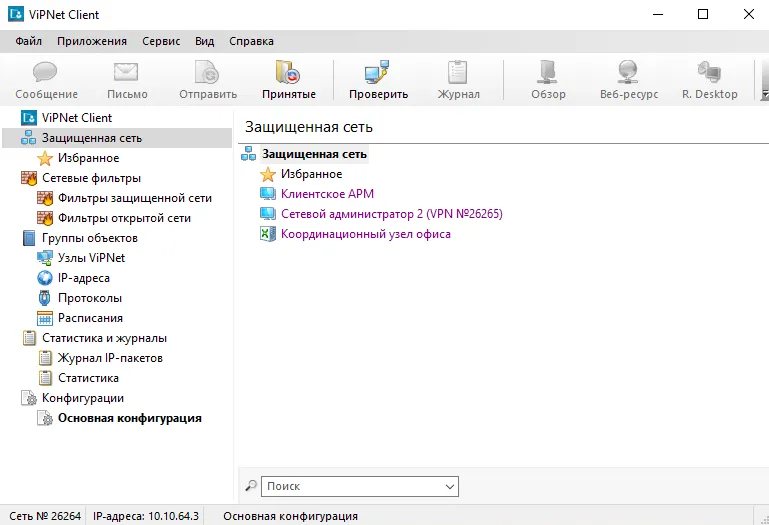Click the Принятые toolbar icon
Viewport: 769px width, 525px height.
click(x=288, y=73)
